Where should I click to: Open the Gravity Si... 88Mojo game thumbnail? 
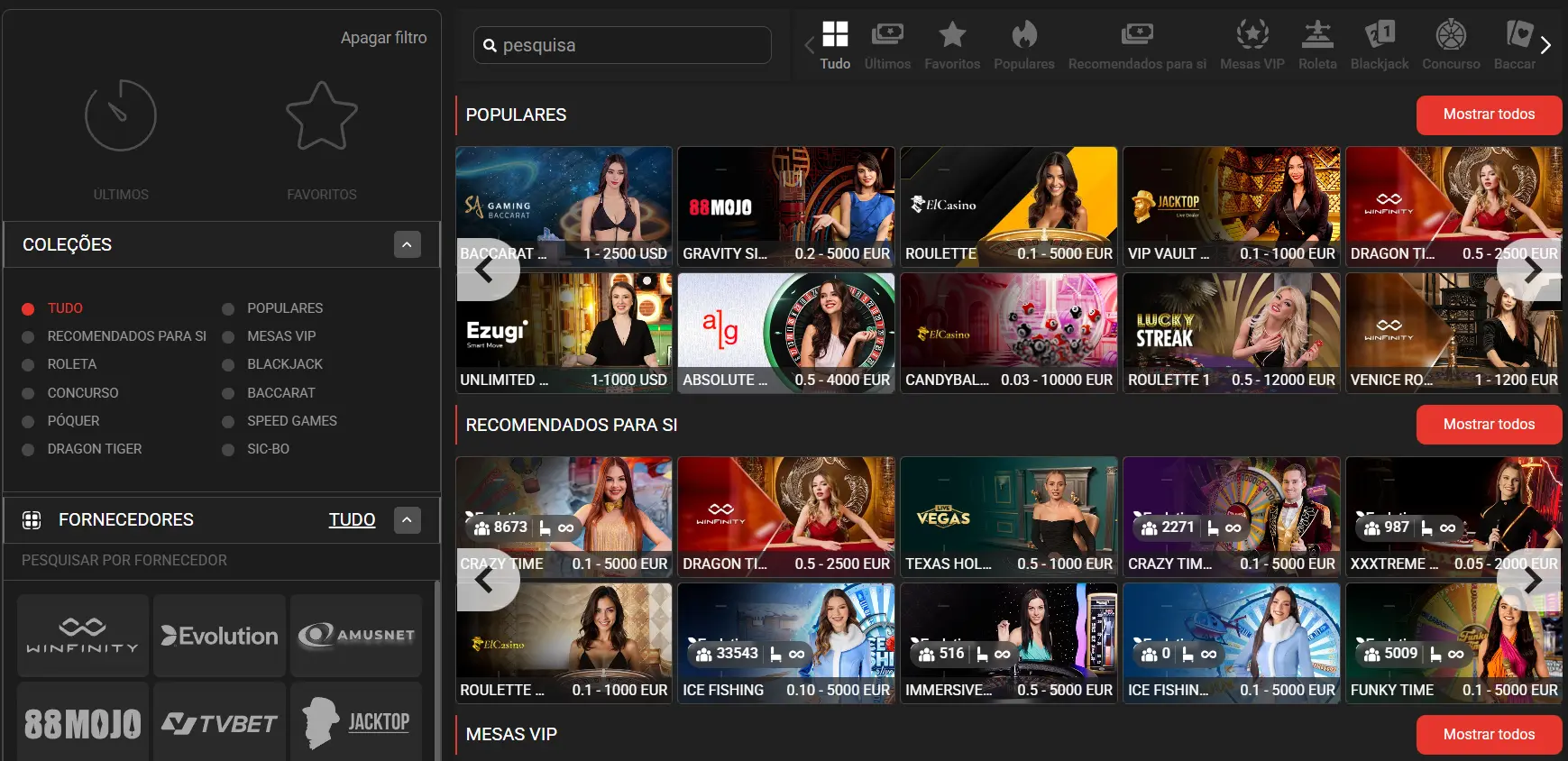786,206
